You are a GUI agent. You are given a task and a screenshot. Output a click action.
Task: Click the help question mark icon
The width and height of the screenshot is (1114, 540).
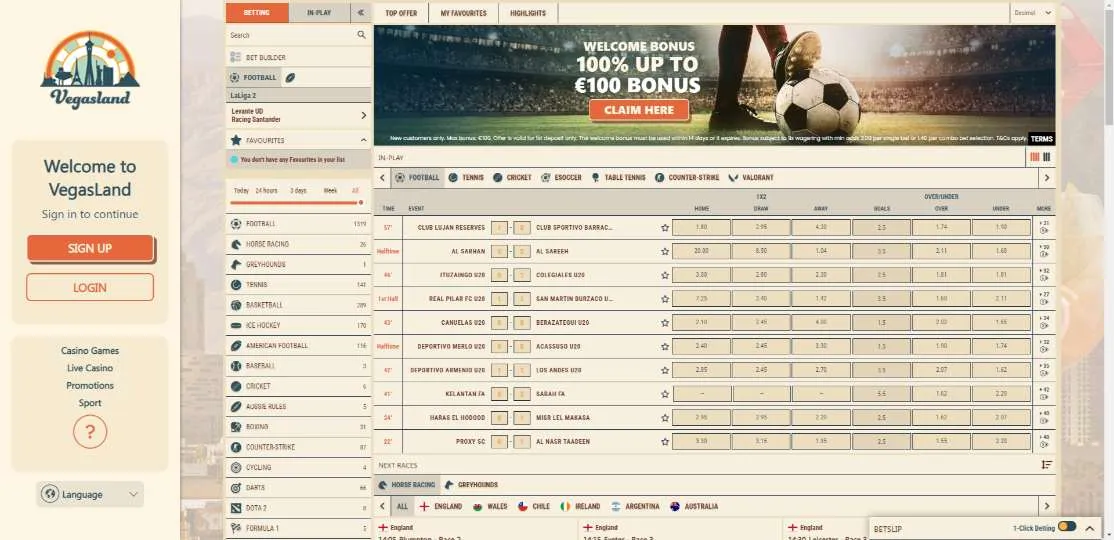(x=90, y=431)
